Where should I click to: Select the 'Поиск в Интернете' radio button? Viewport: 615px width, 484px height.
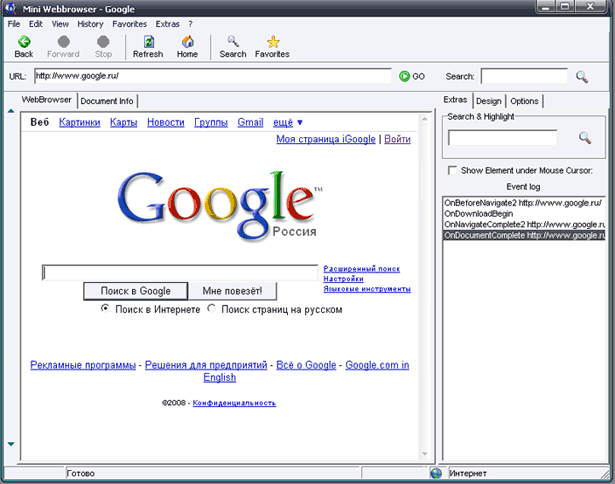click(106, 309)
